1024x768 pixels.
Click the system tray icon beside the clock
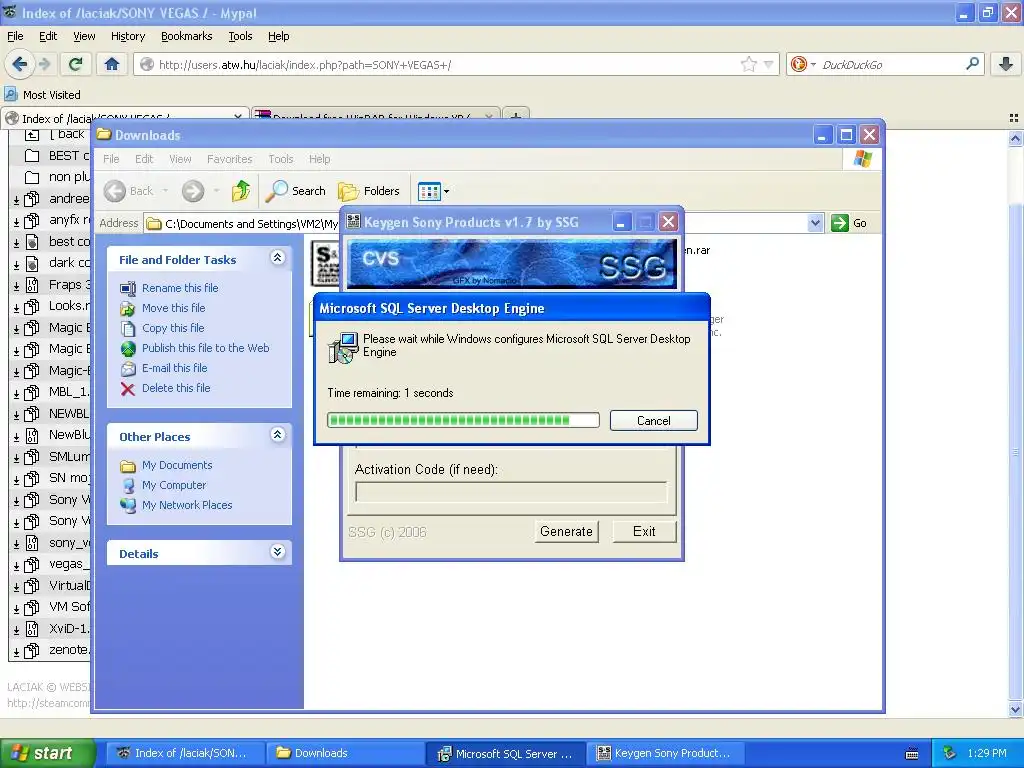950,753
